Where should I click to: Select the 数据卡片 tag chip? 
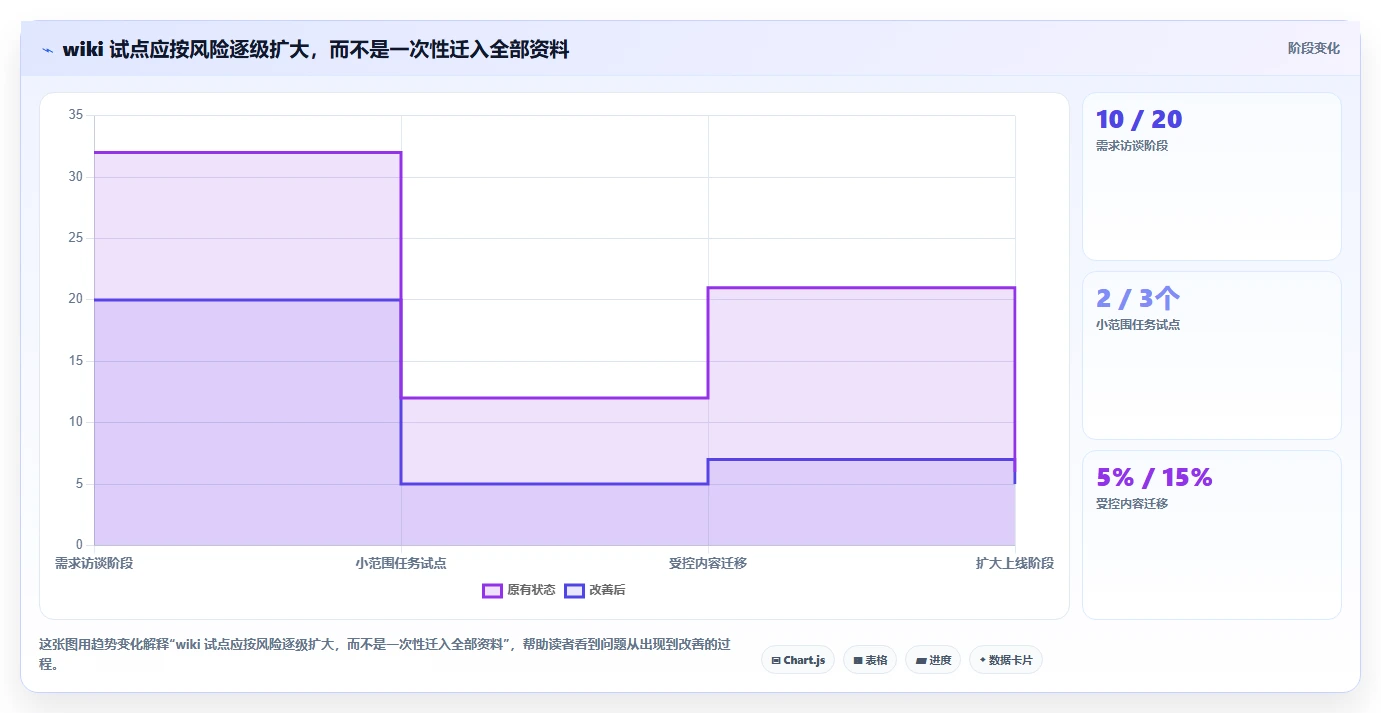coord(1006,660)
